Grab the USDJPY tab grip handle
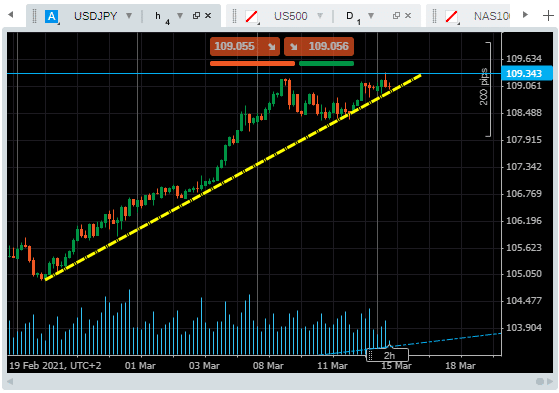Image resolution: width=559 pixels, height=393 pixels. (x=35, y=16)
